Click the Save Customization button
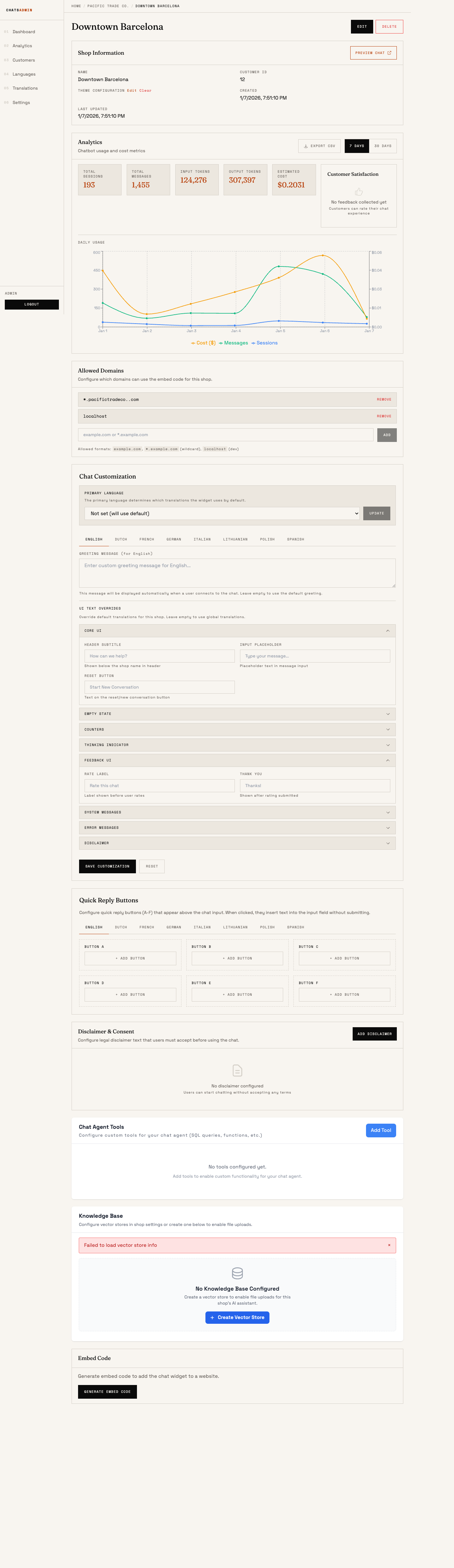 pos(107,866)
